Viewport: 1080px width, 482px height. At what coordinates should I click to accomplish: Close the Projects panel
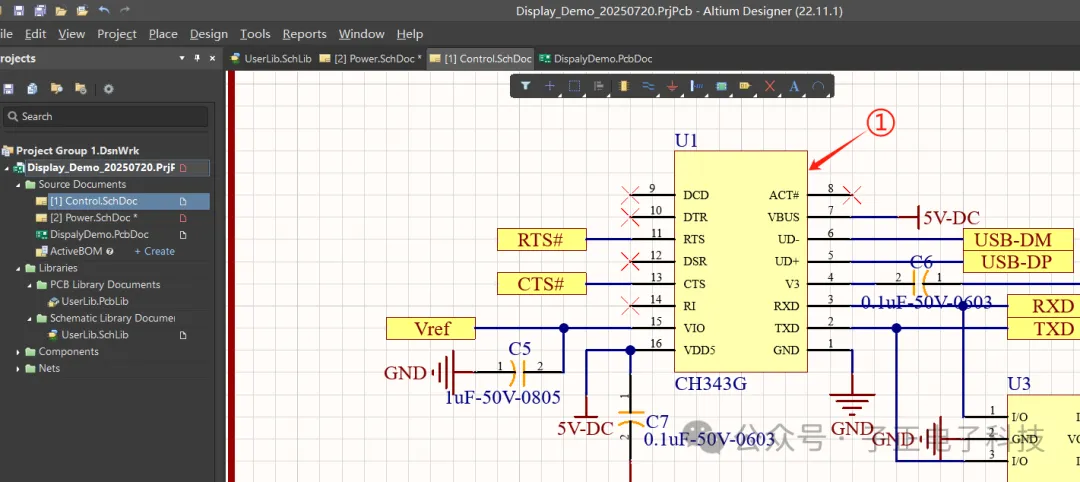click(x=212, y=59)
